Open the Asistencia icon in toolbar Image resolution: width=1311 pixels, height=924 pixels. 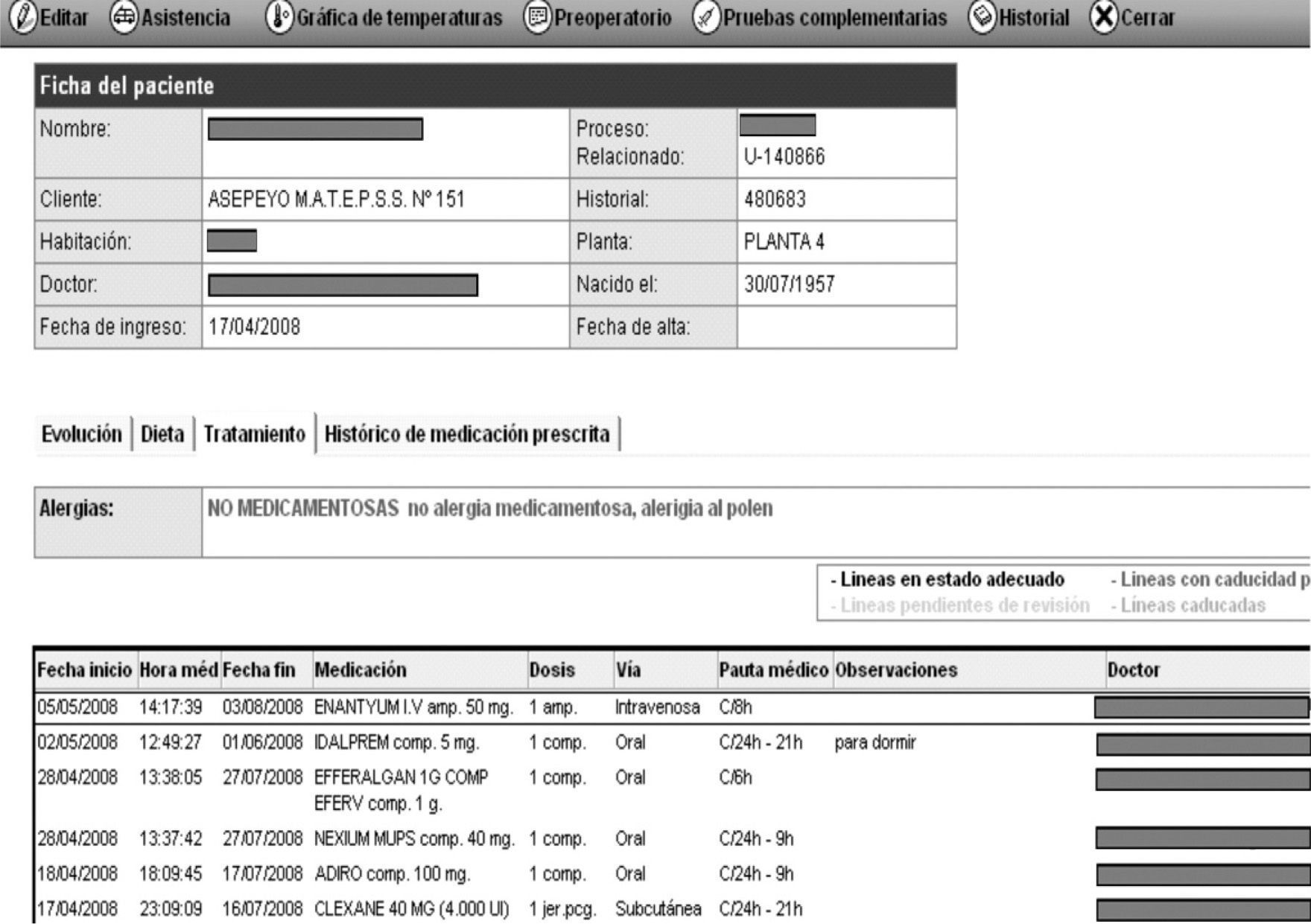pyautogui.click(x=124, y=18)
